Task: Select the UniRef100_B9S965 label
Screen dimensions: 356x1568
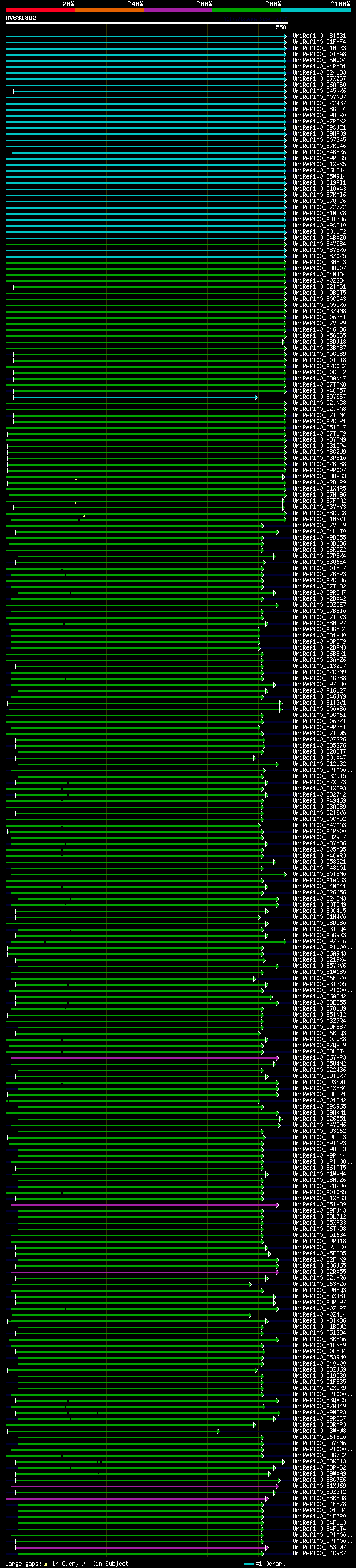Action: [319, 1106]
